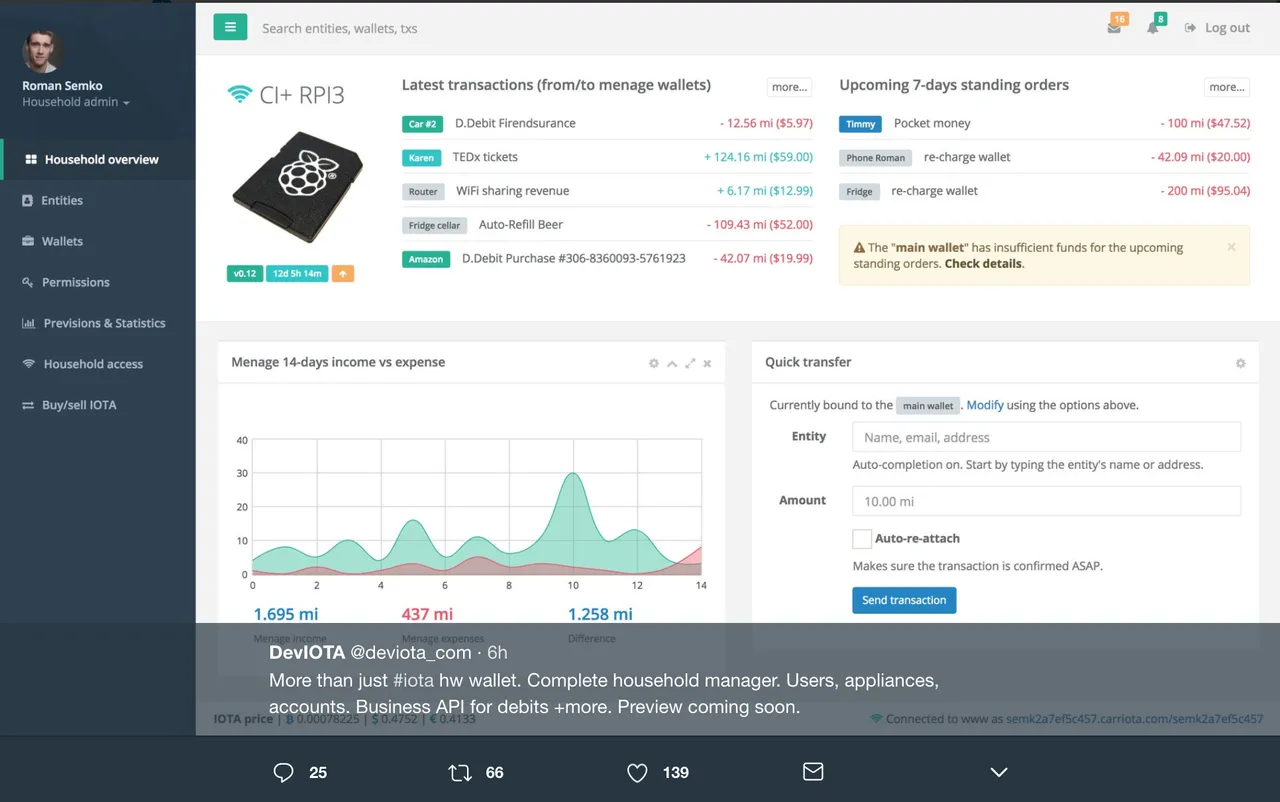This screenshot has height=802, width=1280.
Task: Click the retweet icon
Action: pos(460,772)
